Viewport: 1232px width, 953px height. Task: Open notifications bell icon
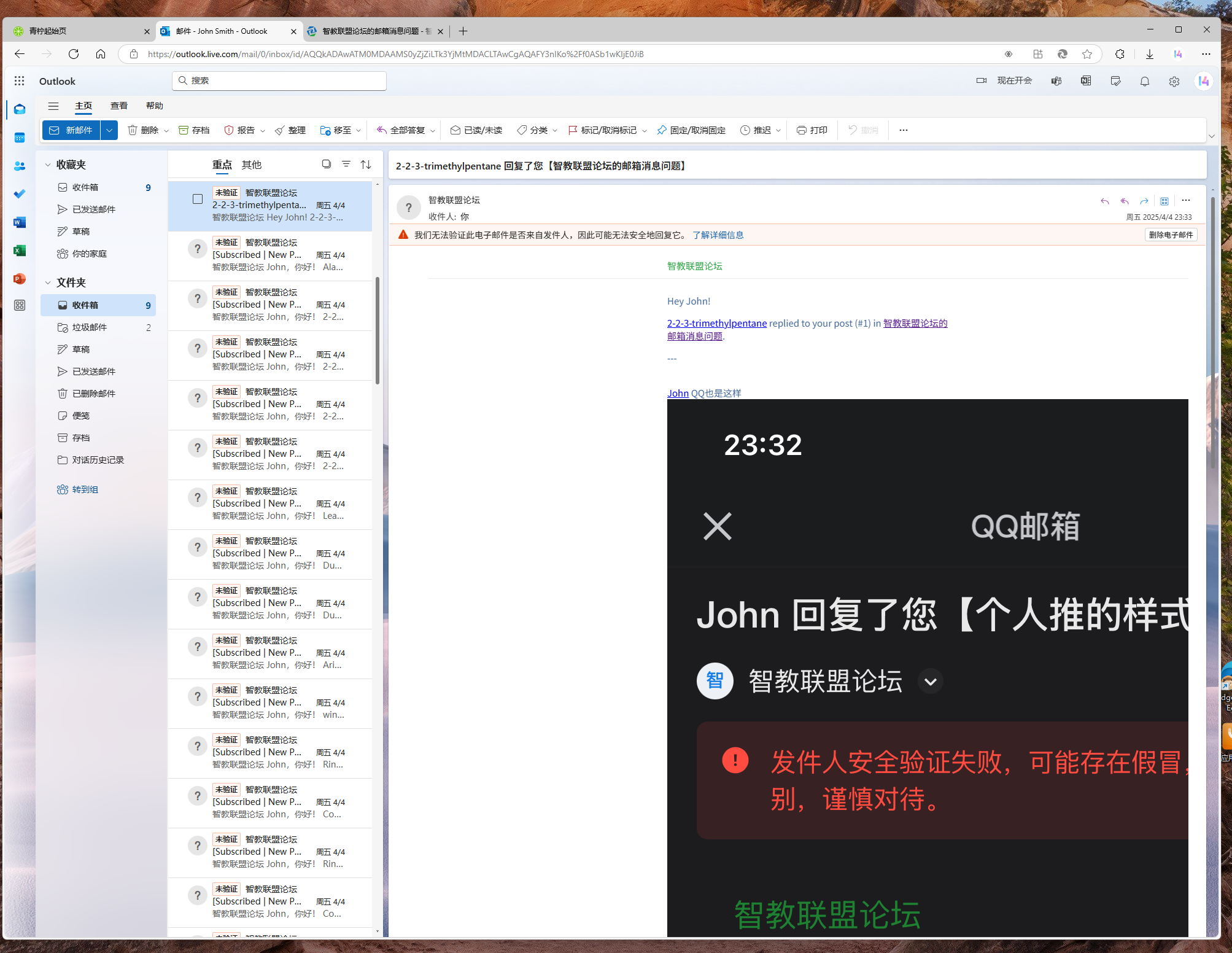(1144, 81)
